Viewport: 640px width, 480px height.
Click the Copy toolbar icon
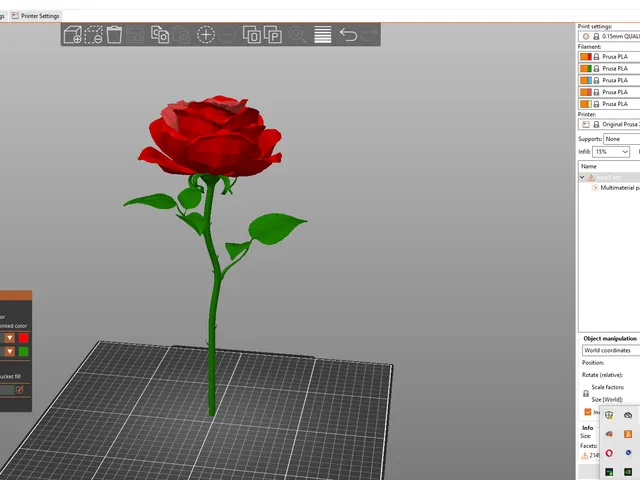(x=160, y=35)
